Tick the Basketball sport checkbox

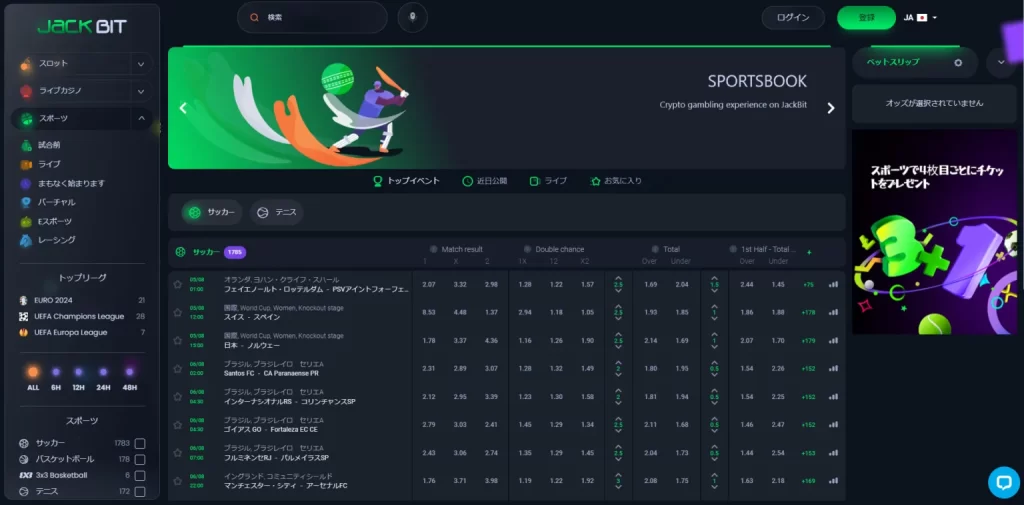[x=140, y=459]
